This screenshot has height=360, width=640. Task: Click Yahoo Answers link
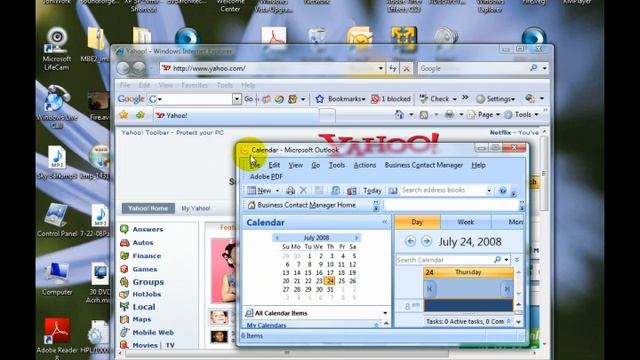148,229
